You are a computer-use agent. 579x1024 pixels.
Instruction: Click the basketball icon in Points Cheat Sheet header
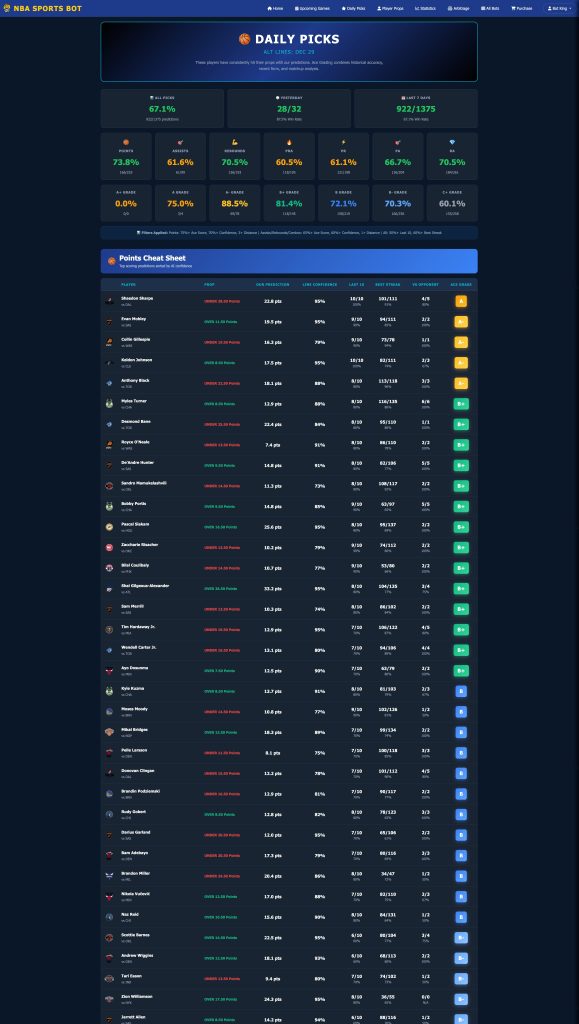point(112,261)
